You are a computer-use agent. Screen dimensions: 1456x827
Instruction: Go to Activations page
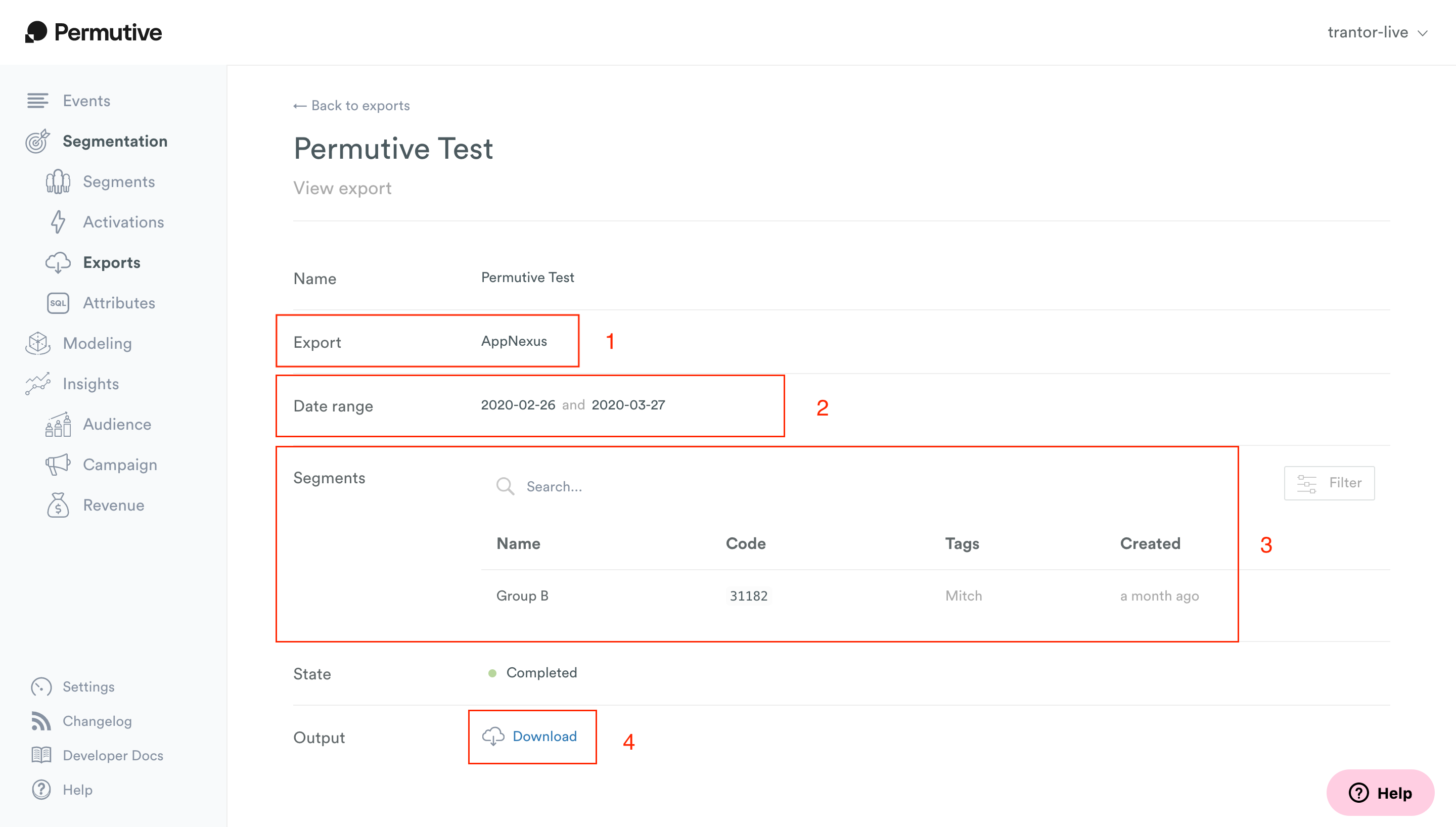point(123,222)
